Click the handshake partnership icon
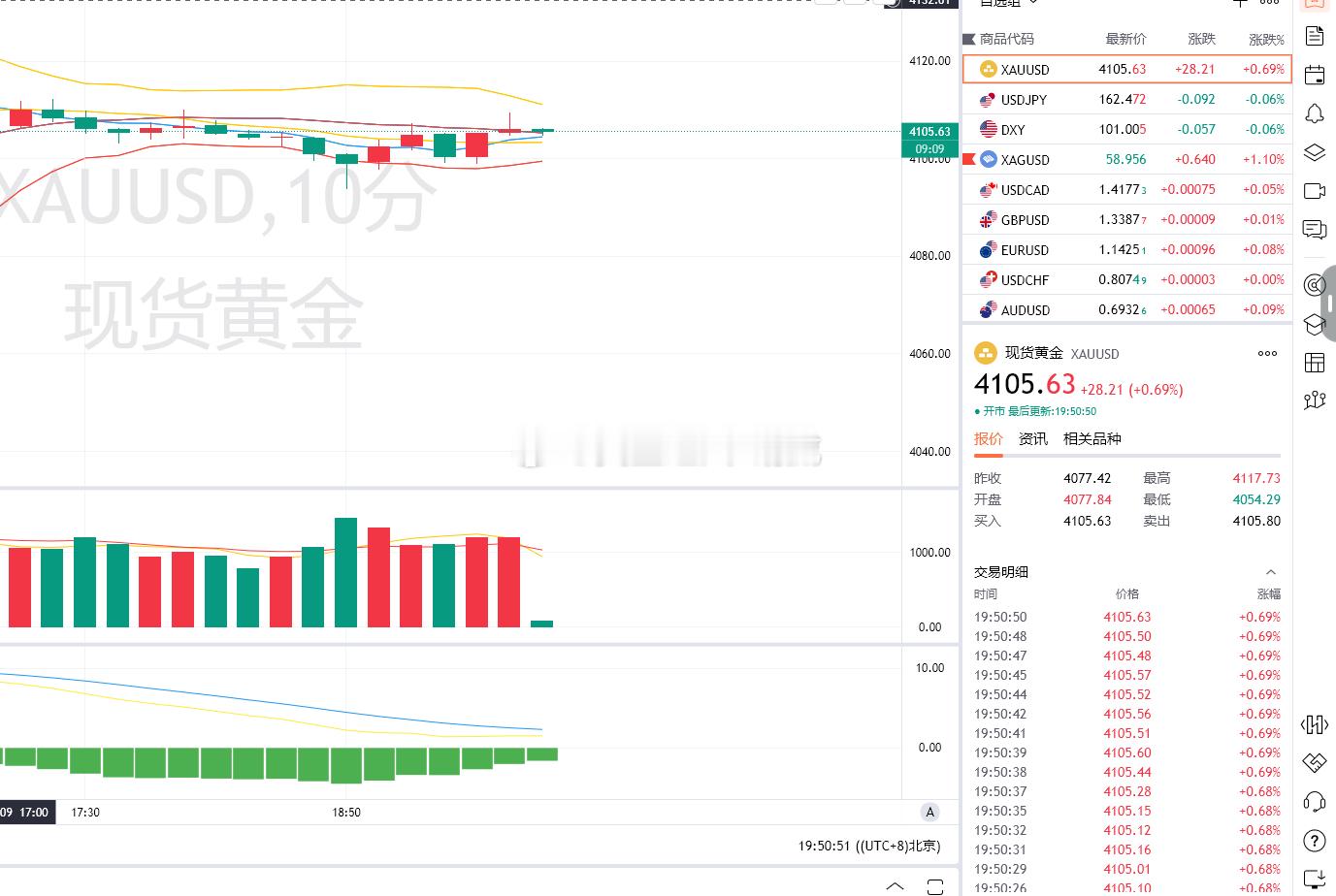This screenshot has width=1336, height=896. (1315, 763)
